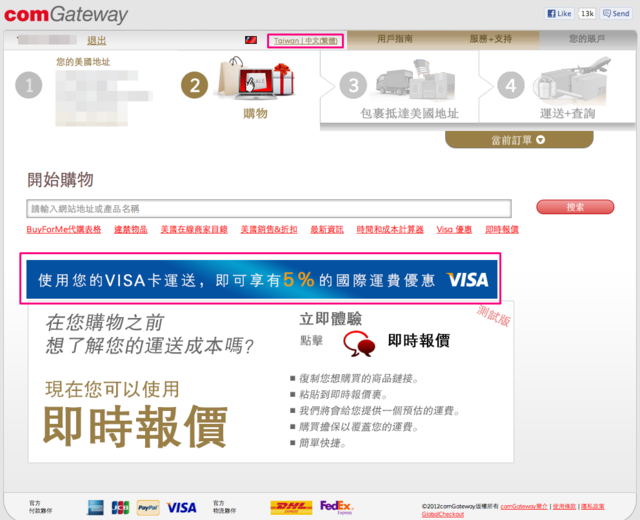Select the 運送+查詢 step label

(x=567, y=113)
